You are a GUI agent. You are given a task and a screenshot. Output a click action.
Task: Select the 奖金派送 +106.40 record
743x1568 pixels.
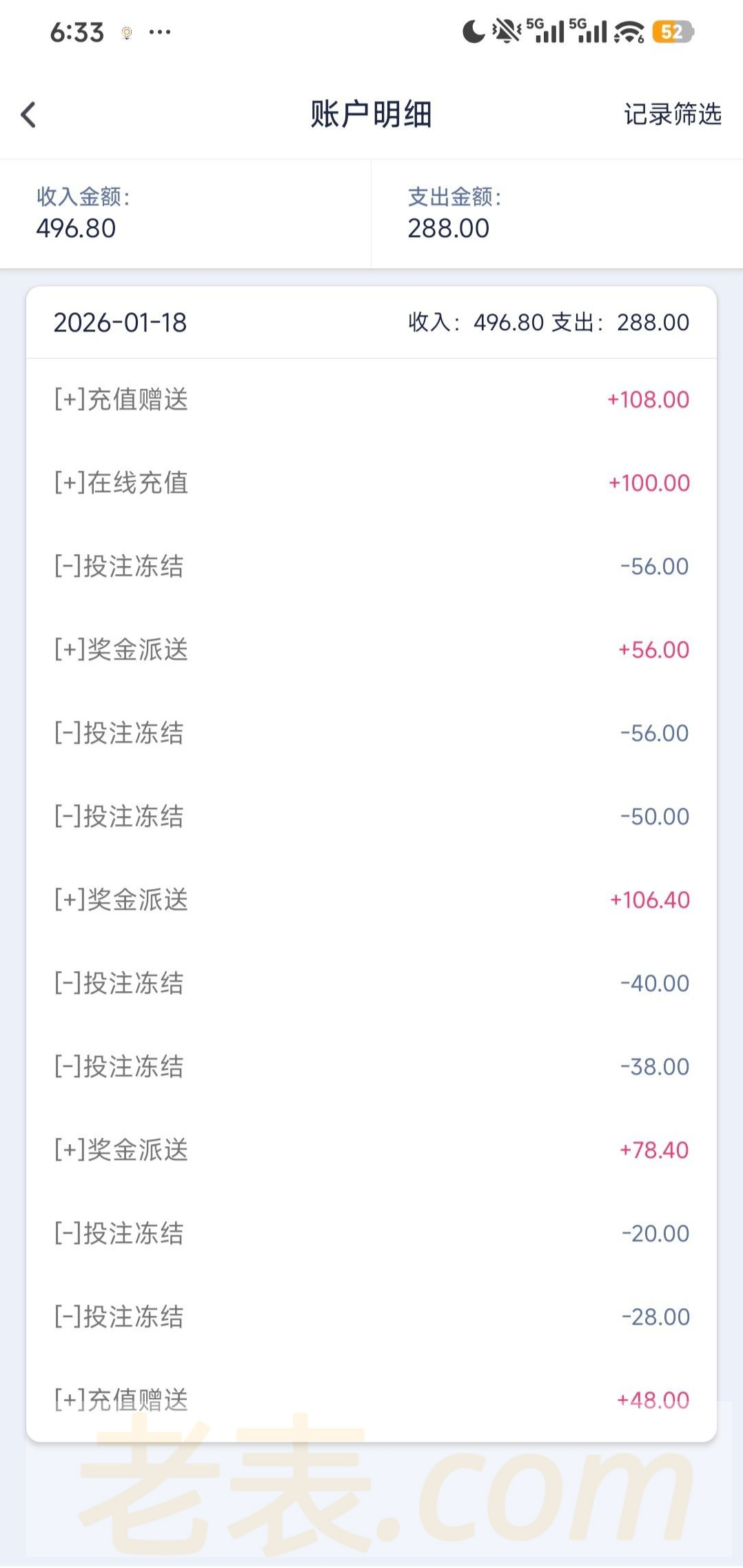[371, 900]
